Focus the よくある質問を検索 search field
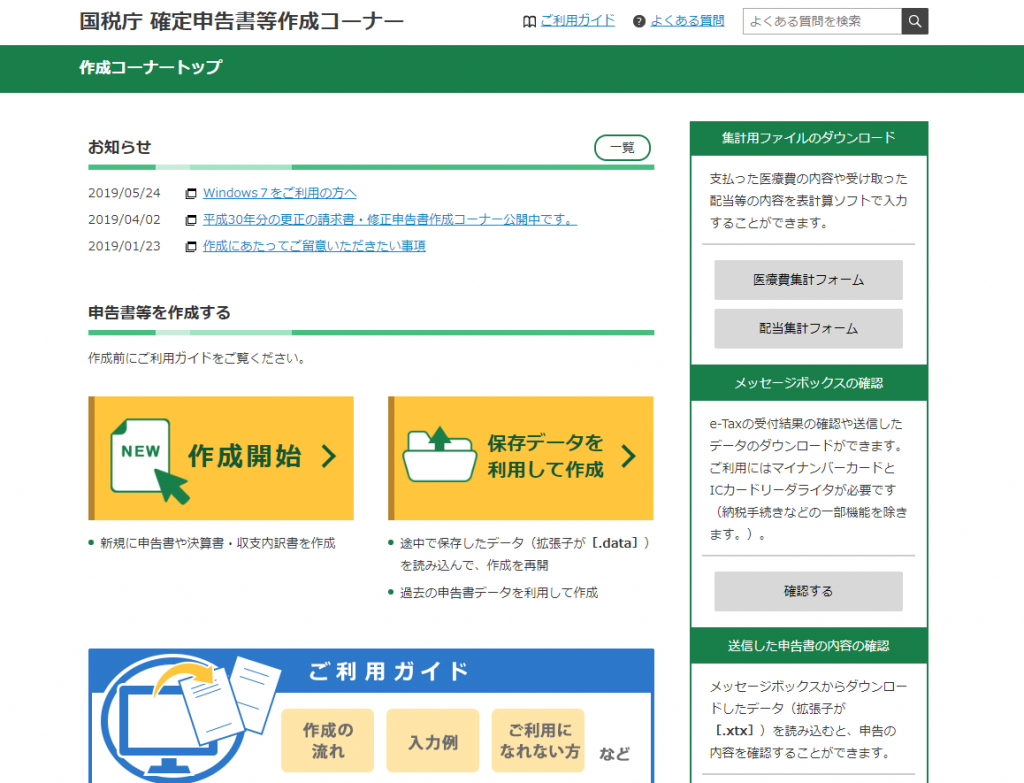This screenshot has width=1024, height=783. [821, 21]
